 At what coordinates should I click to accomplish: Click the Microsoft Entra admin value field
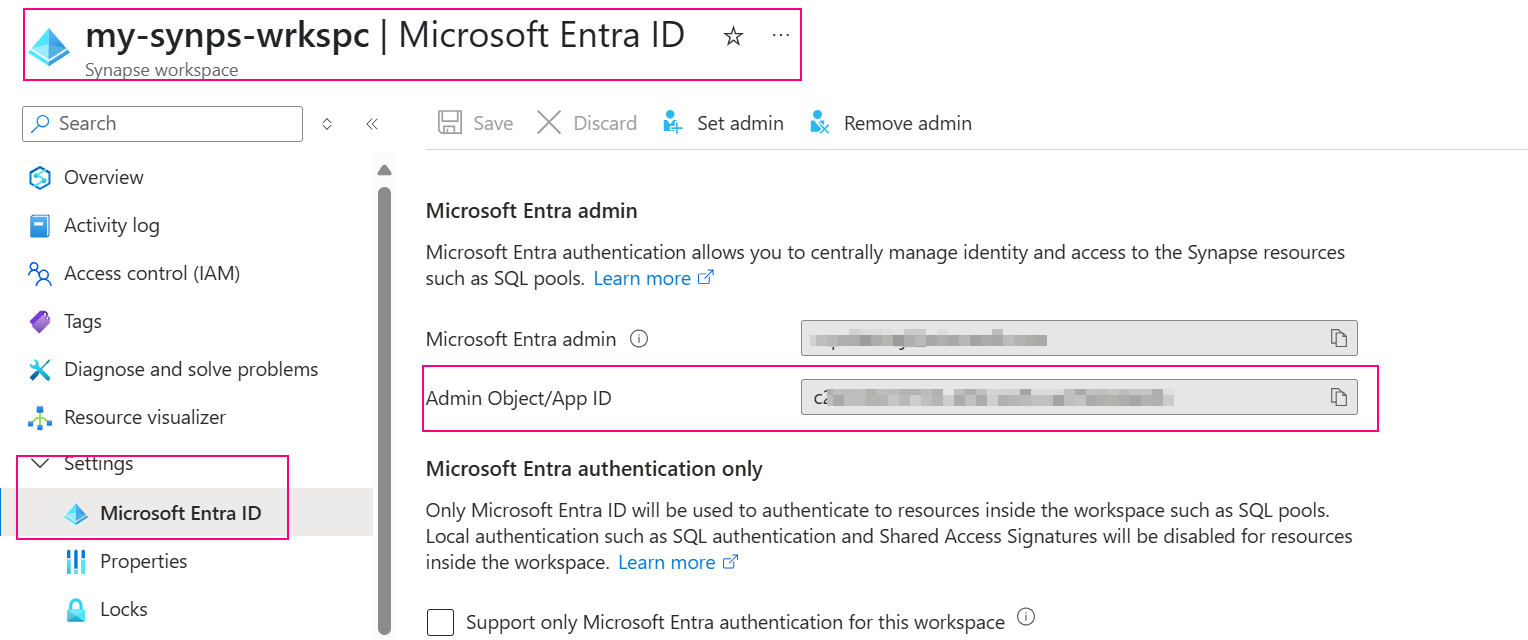point(1079,339)
